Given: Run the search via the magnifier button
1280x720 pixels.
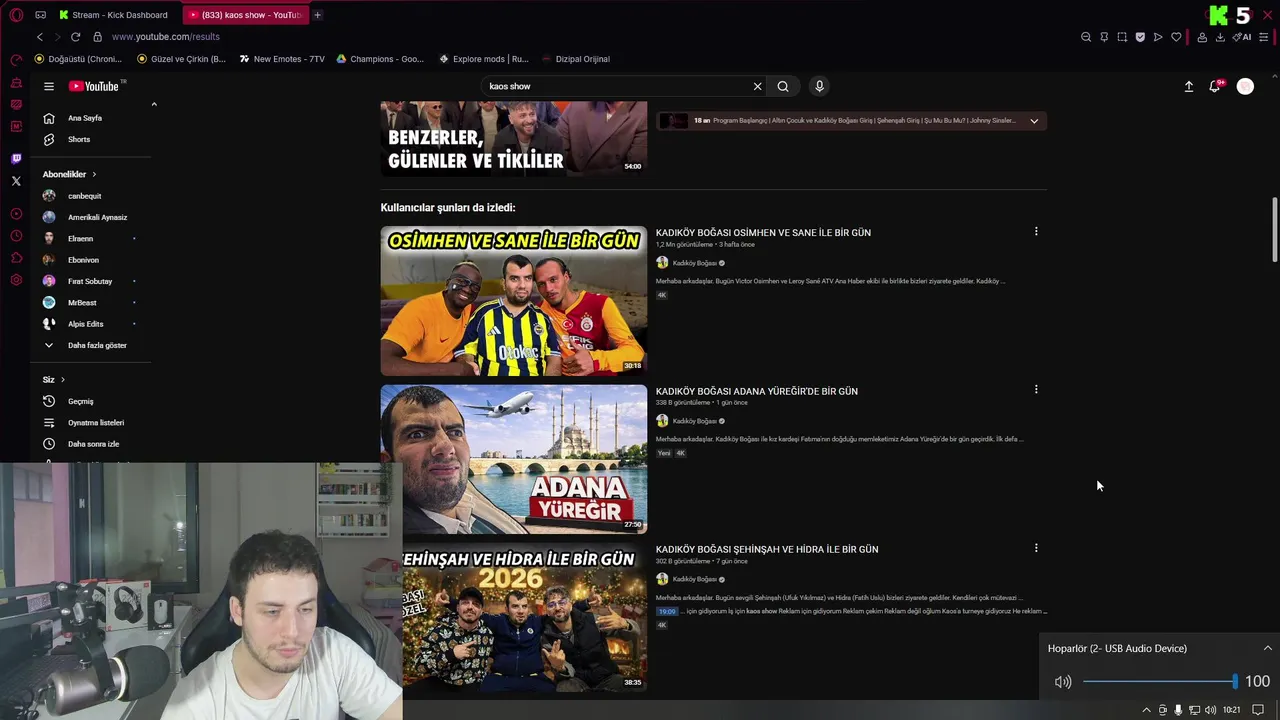Looking at the screenshot, I should [783, 86].
